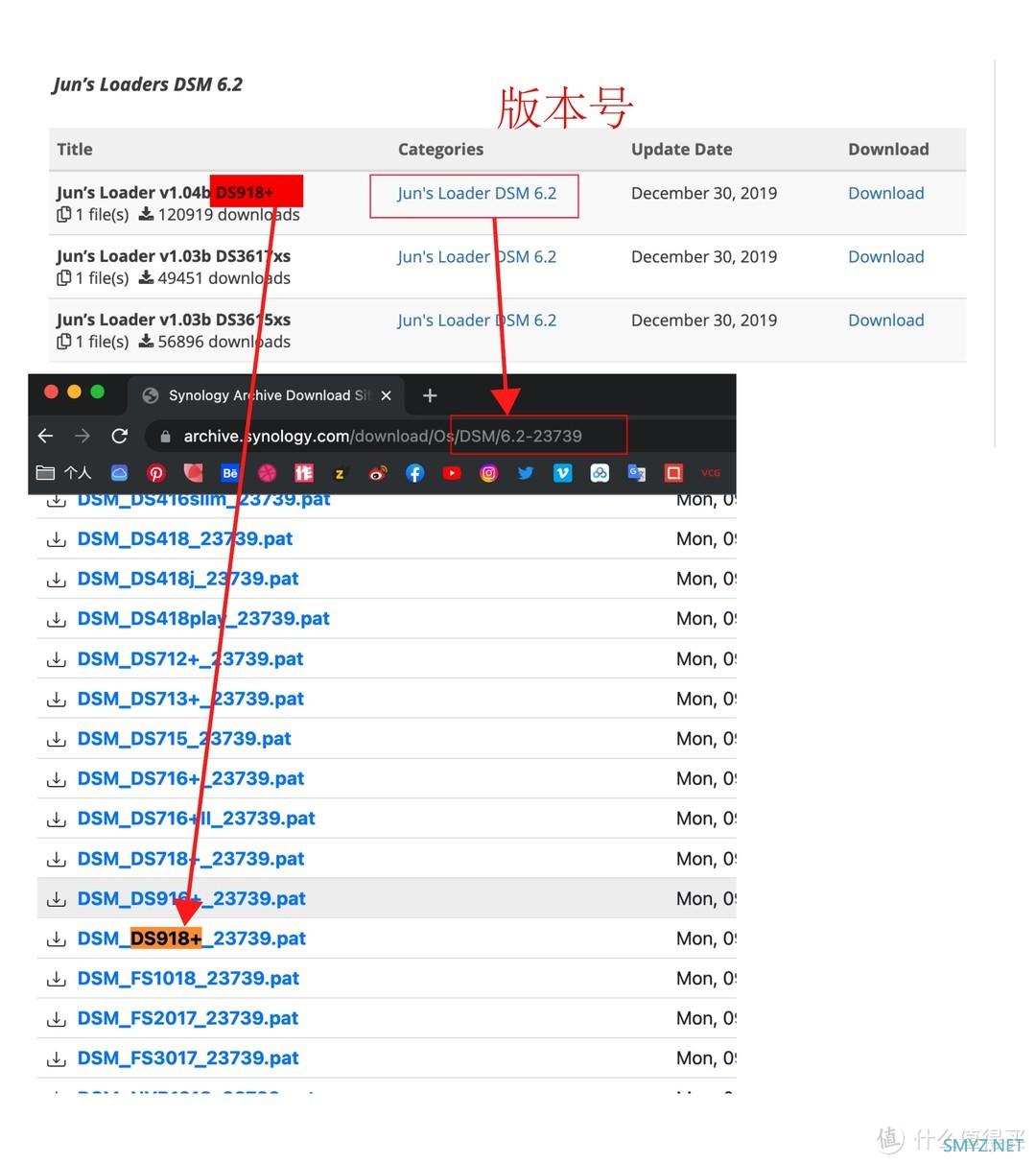Open the Vimeo bookmark
The height and width of the screenshot is (1164, 1036).
(x=562, y=472)
